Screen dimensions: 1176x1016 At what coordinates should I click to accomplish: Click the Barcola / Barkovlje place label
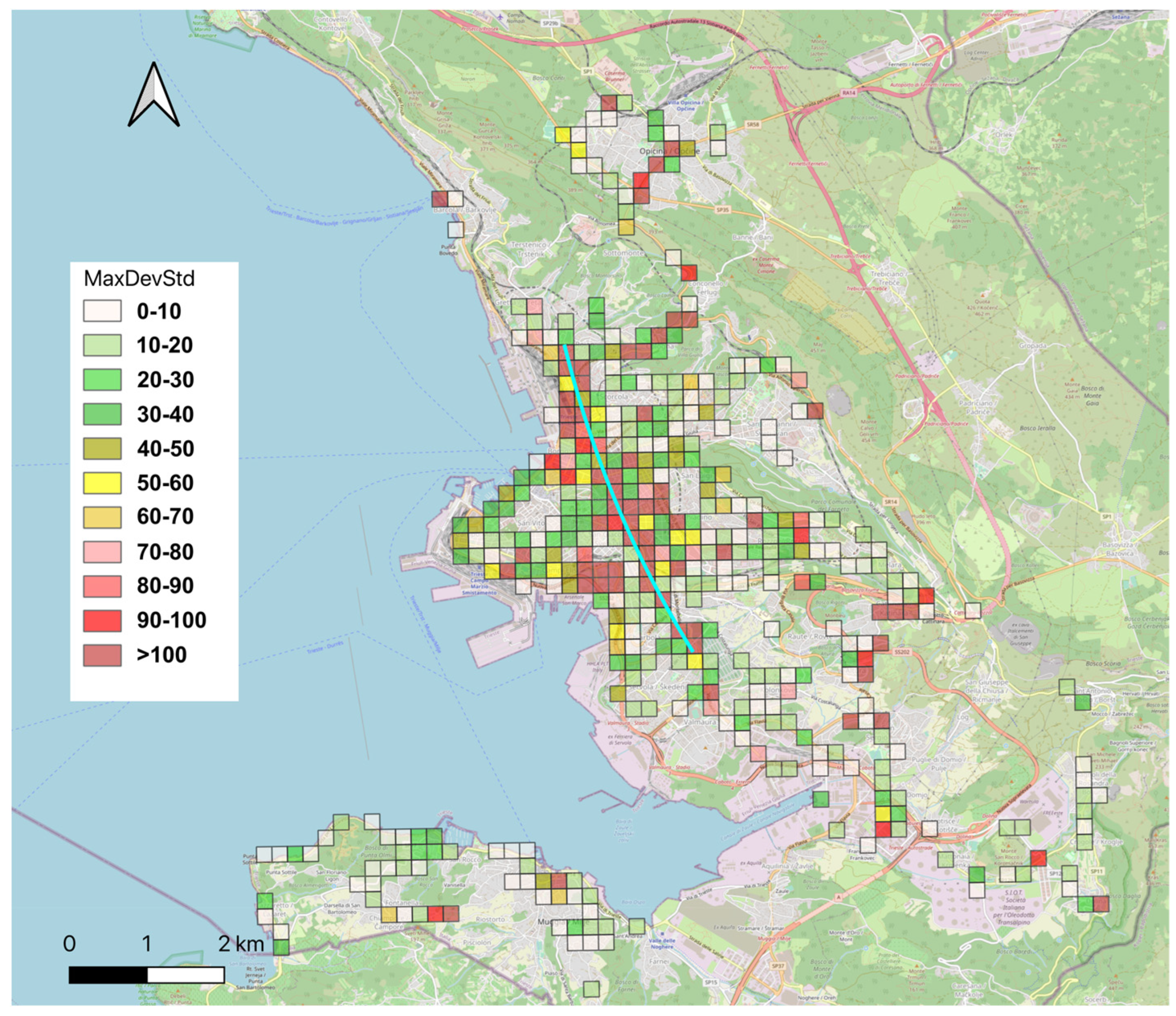pyautogui.click(x=464, y=209)
